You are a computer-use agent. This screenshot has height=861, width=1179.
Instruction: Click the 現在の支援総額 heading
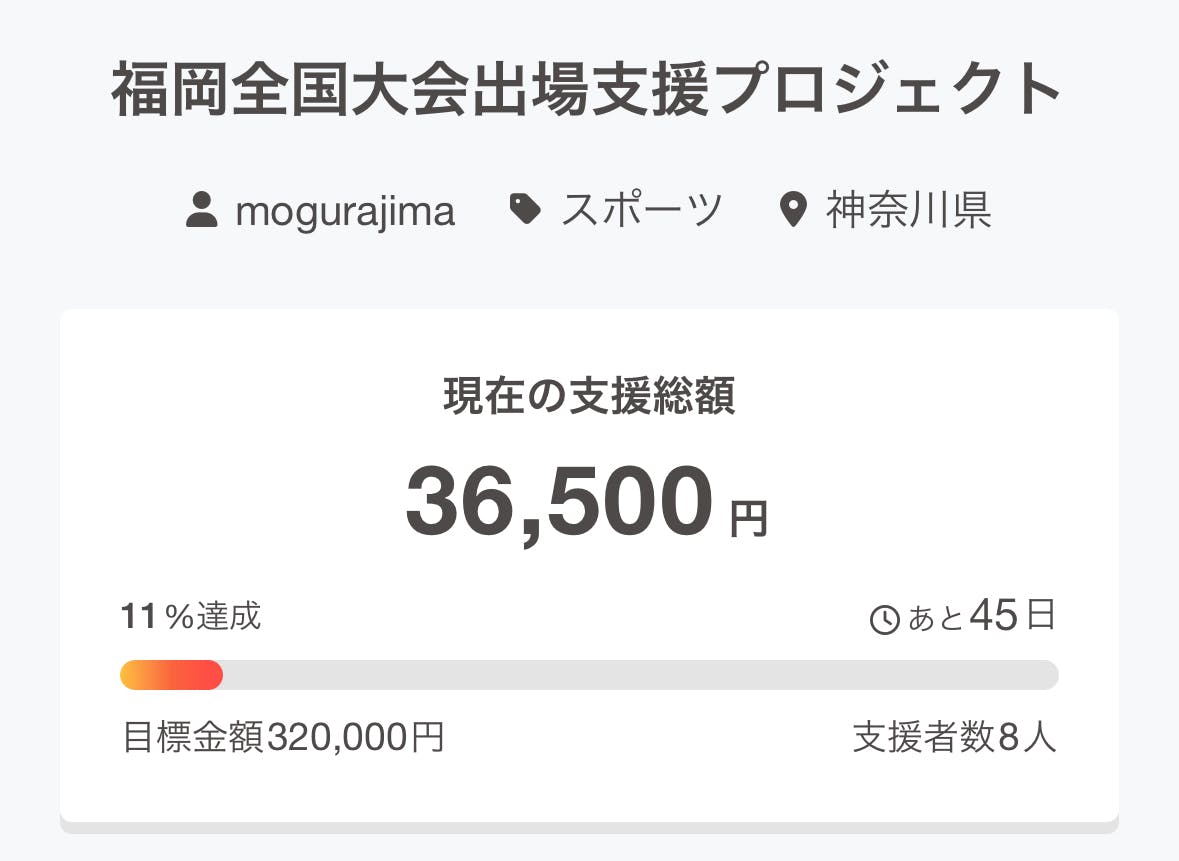[589, 397]
